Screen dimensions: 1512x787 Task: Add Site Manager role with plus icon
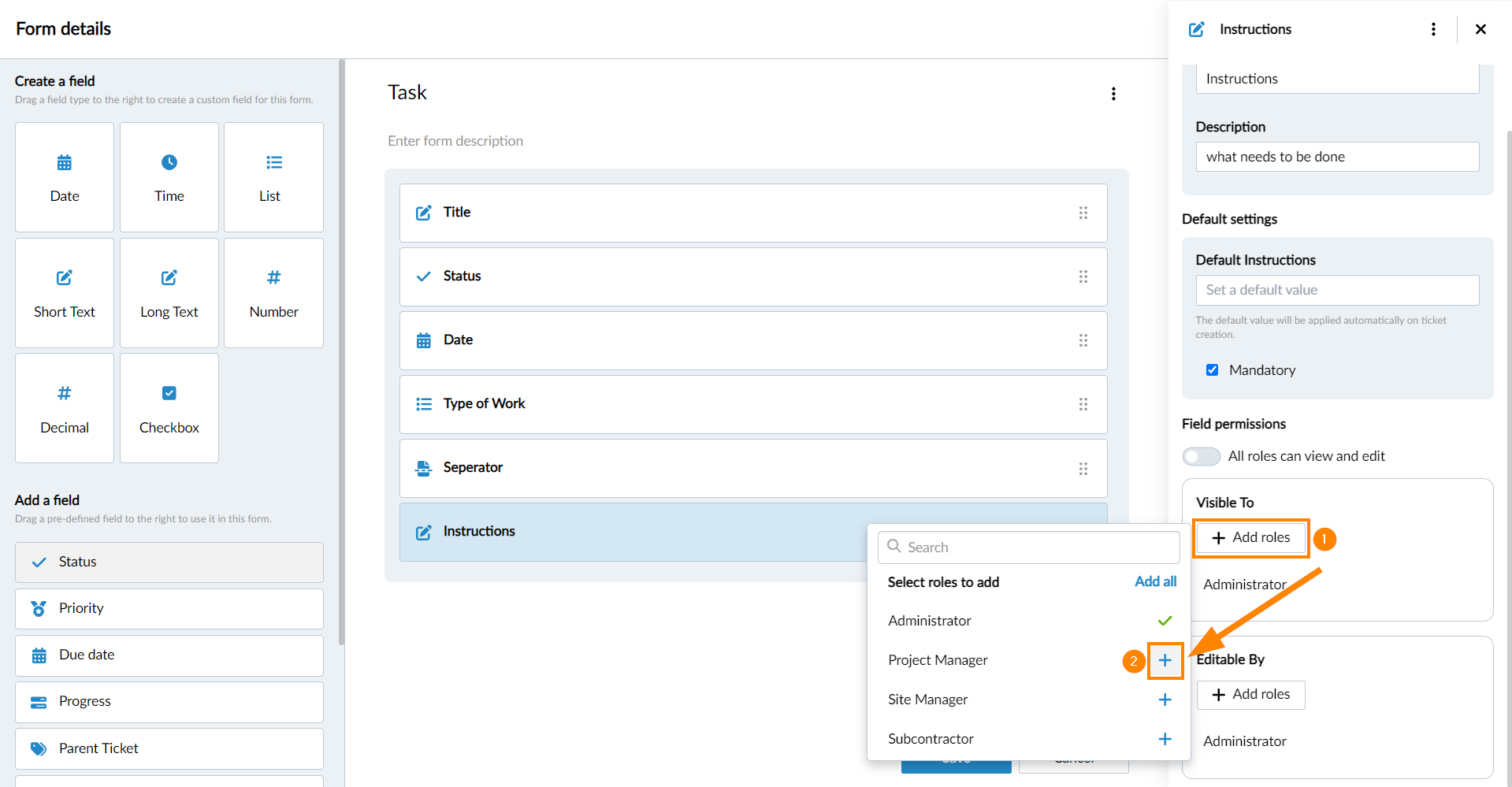pyautogui.click(x=1165, y=700)
